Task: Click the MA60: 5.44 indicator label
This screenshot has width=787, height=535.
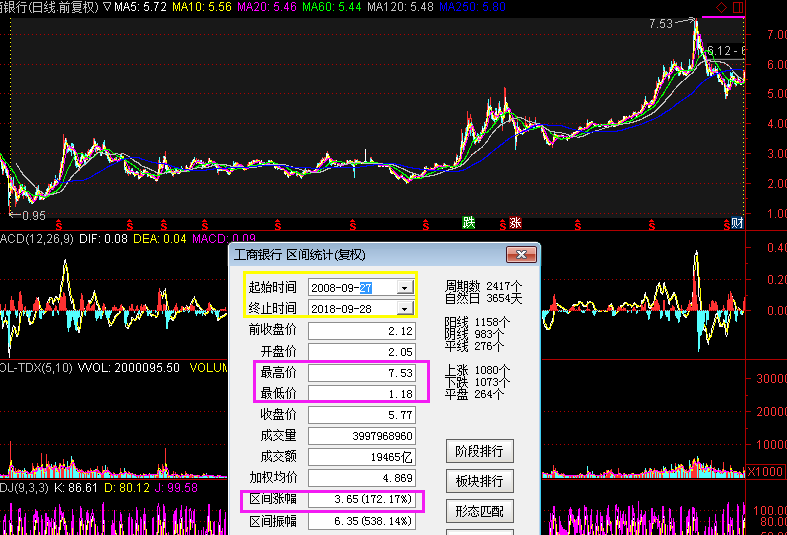Action: (x=331, y=7)
